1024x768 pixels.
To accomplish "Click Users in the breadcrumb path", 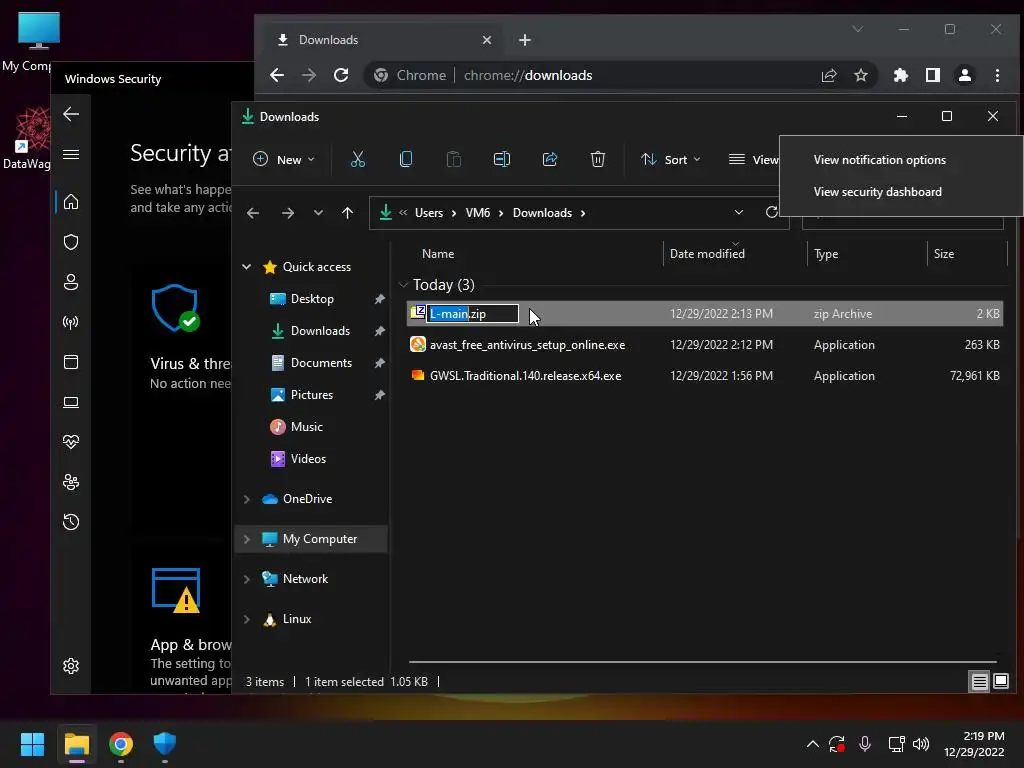I will pyautogui.click(x=428, y=213).
